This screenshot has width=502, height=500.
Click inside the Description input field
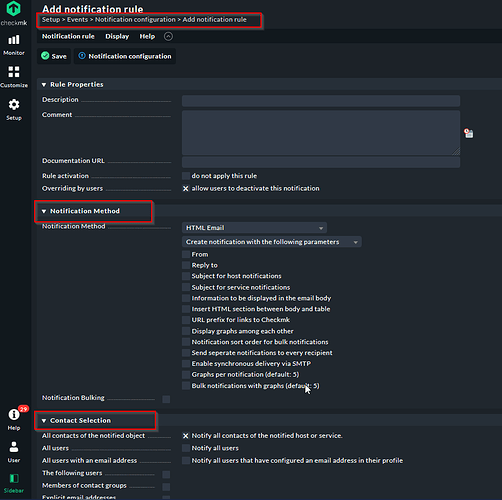click(x=321, y=101)
